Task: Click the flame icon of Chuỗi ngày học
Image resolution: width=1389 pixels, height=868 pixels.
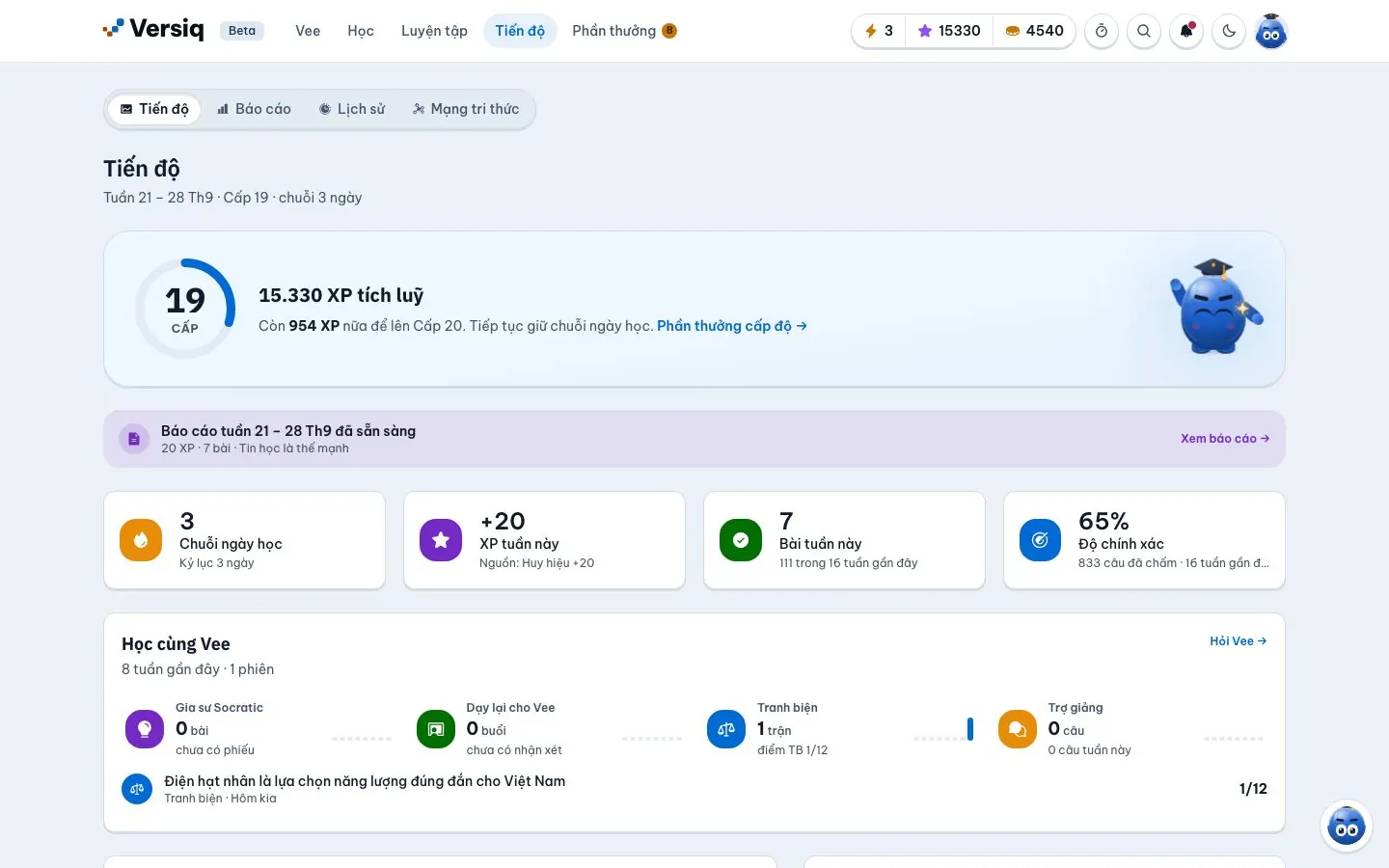Action: tap(141, 540)
